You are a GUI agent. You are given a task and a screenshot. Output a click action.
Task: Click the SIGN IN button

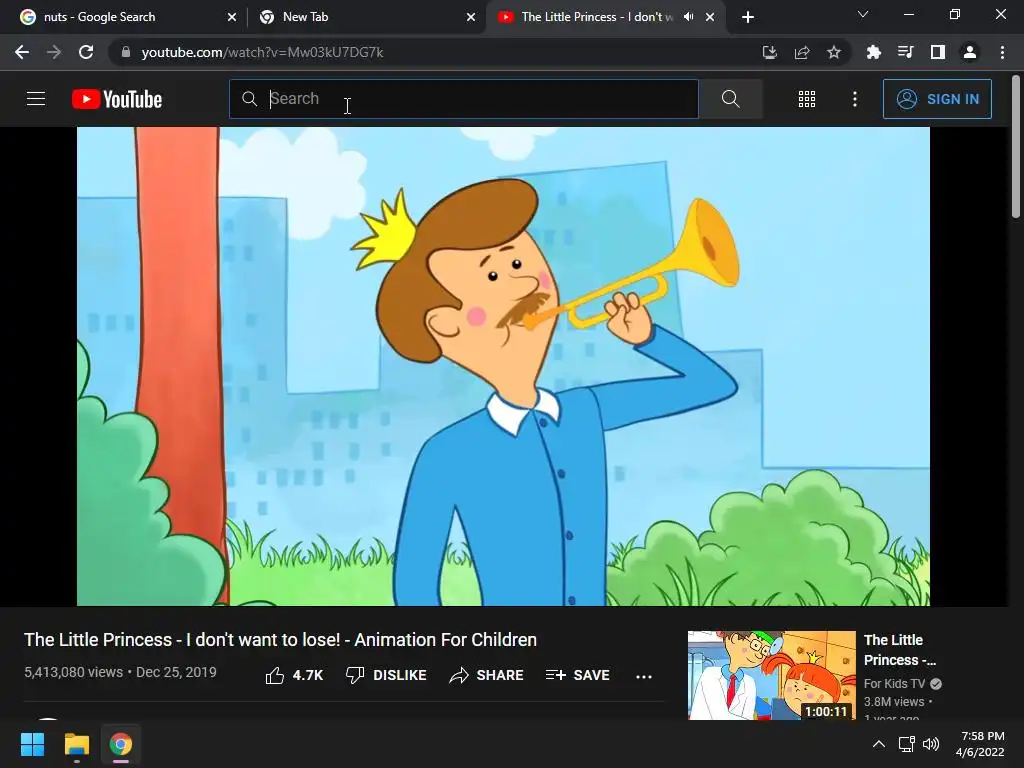tap(937, 99)
